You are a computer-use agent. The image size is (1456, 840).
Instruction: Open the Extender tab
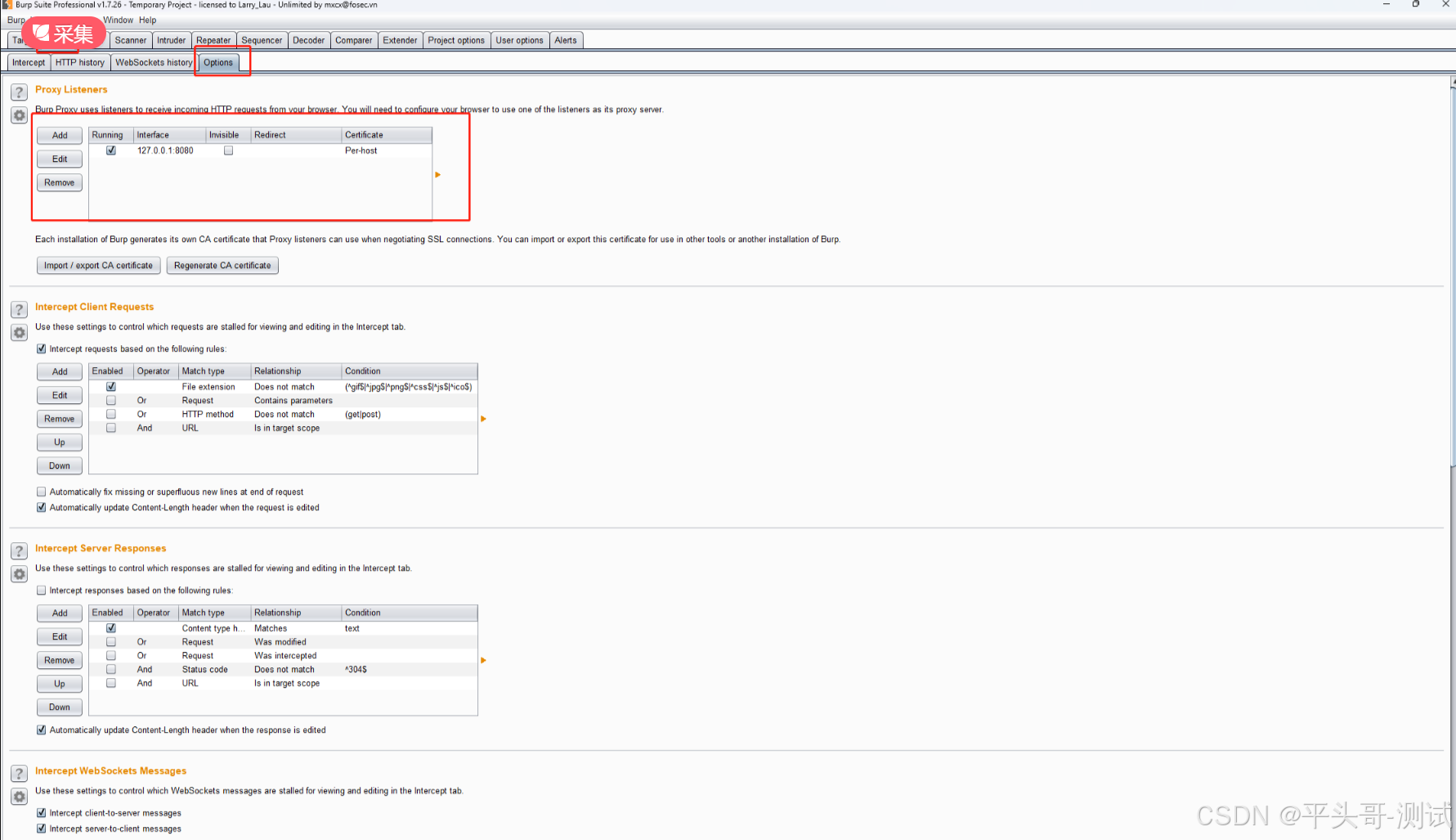coord(401,40)
